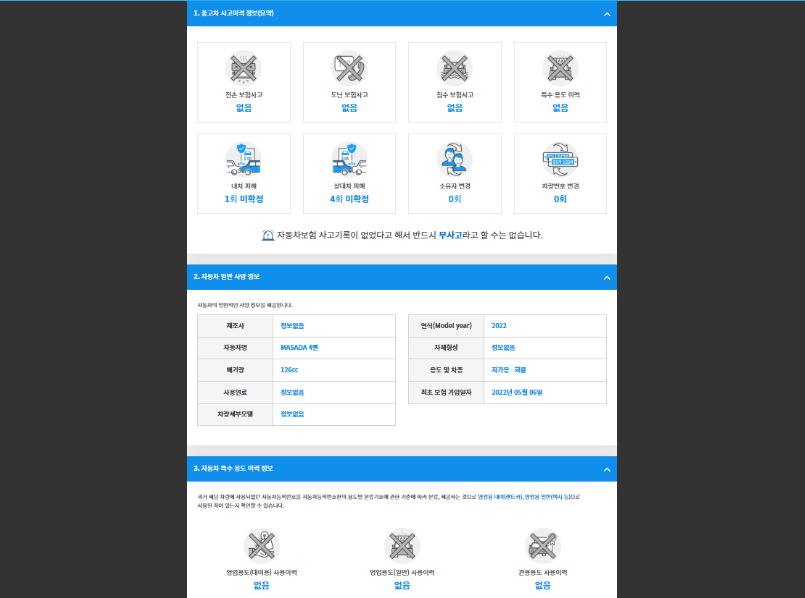The width and height of the screenshot is (805, 598).
Task: Click the blue 영업용 대여(렌트카) text in section 3
Action: point(500,497)
